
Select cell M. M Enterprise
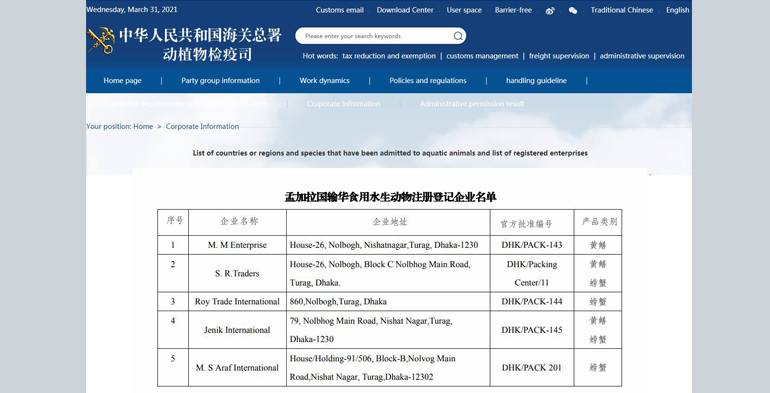coord(237,245)
